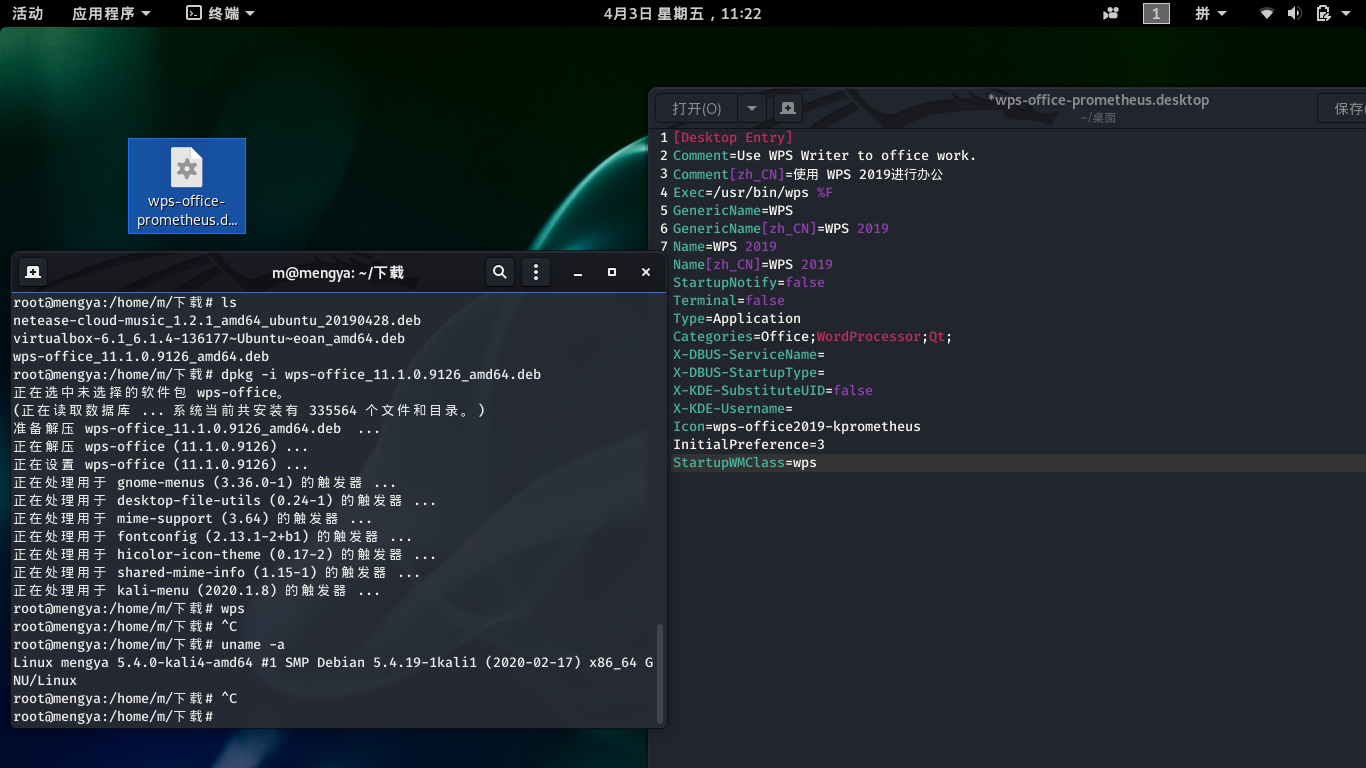Select the wps-office-prometheus desktop file icon

(187, 185)
